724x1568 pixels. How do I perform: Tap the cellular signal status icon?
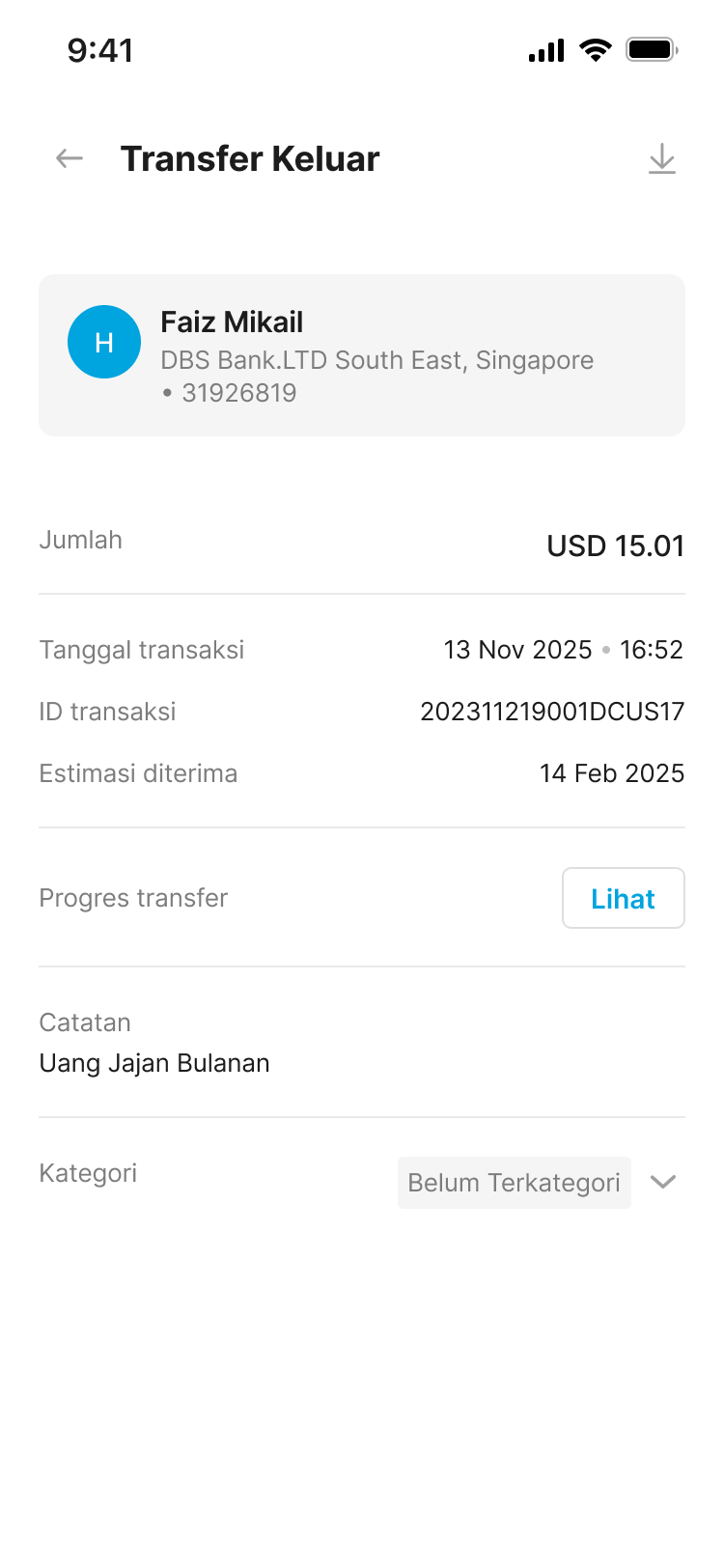point(546,50)
